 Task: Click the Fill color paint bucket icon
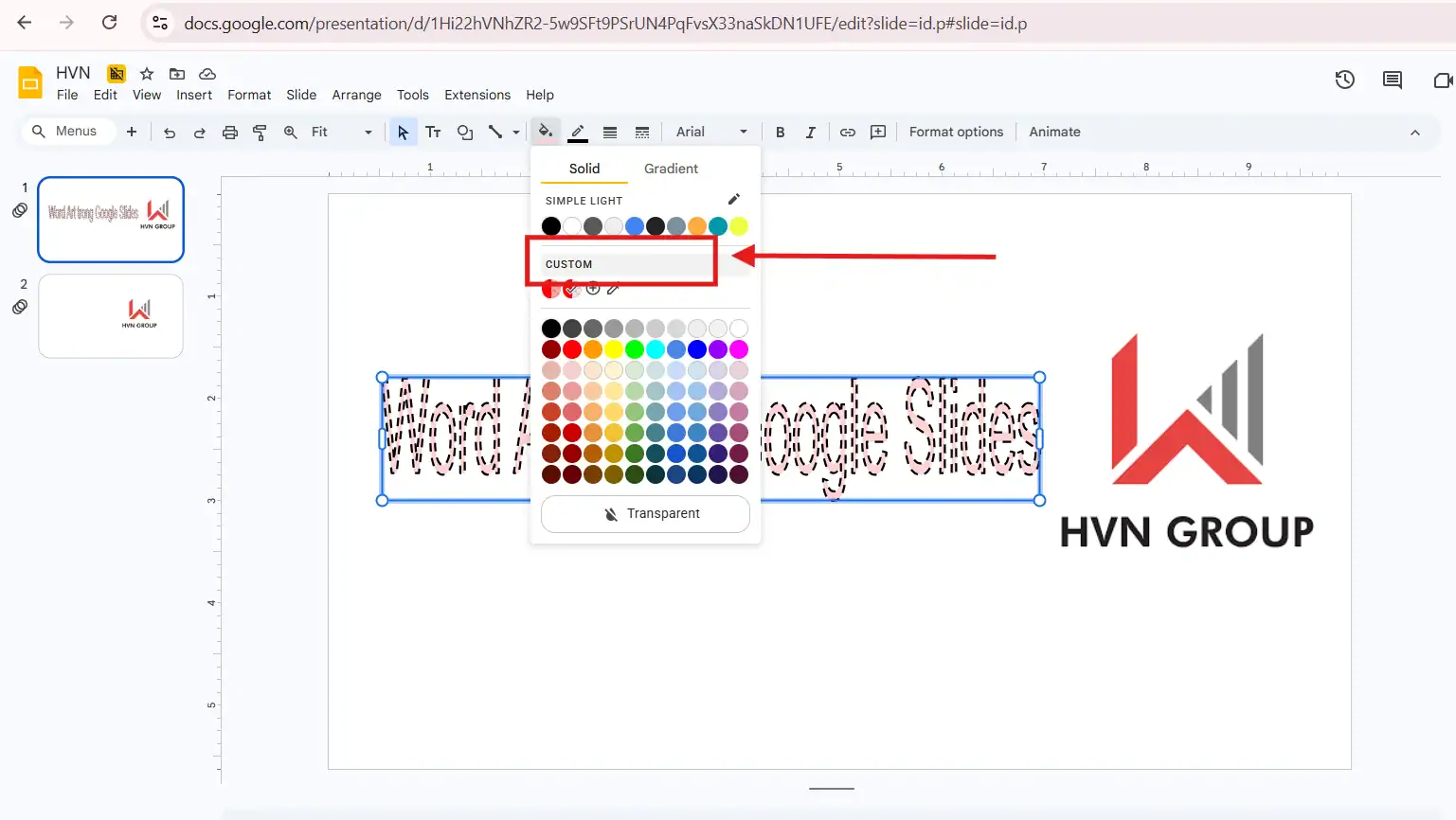pos(545,132)
